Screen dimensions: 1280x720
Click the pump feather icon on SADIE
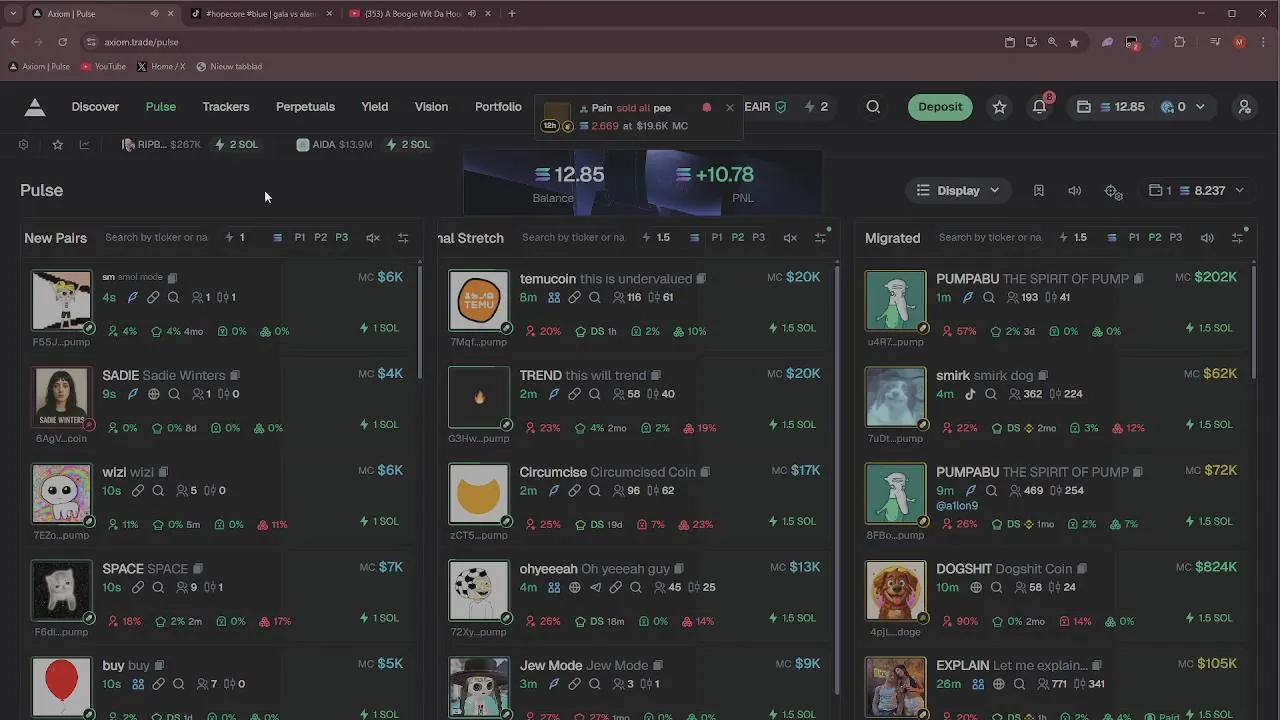coord(132,394)
